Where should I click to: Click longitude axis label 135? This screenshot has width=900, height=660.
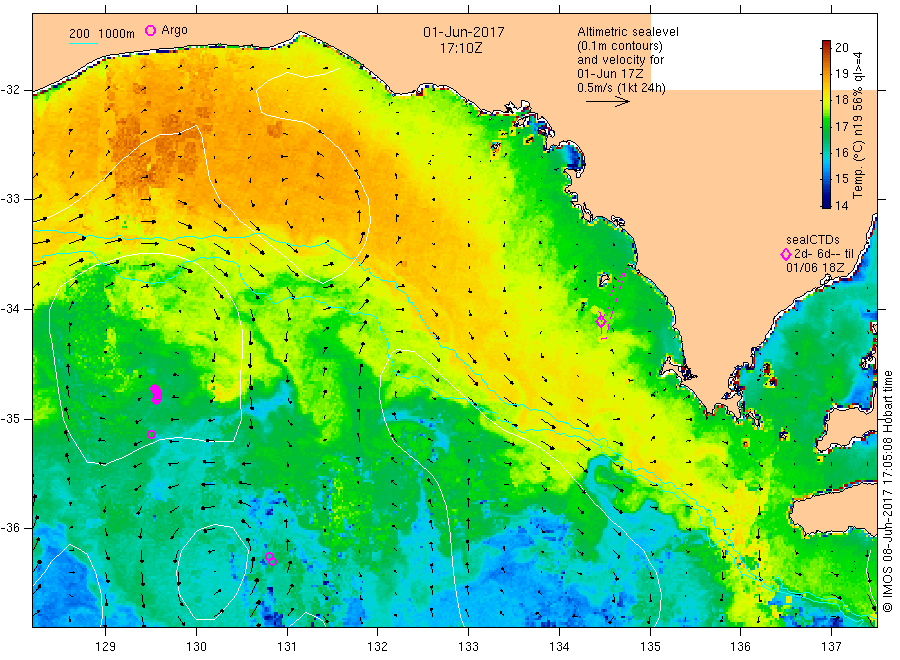650,647
